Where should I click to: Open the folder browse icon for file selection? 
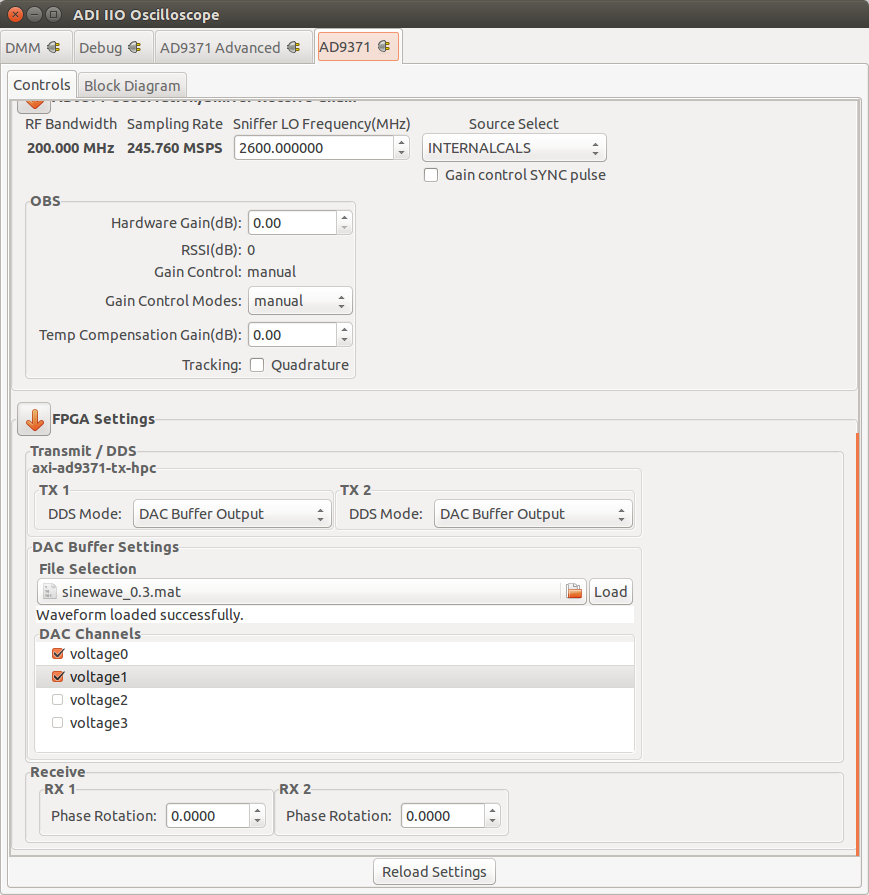tap(574, 591)
